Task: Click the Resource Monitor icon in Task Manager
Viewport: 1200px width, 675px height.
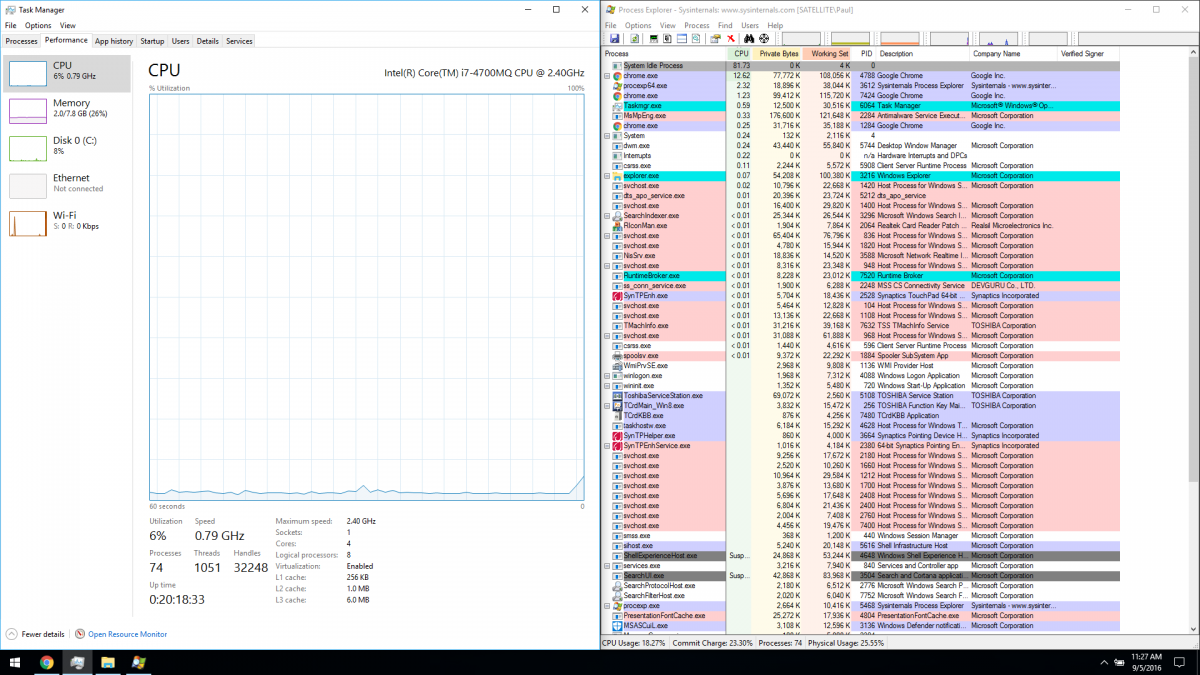Action: 80,634
